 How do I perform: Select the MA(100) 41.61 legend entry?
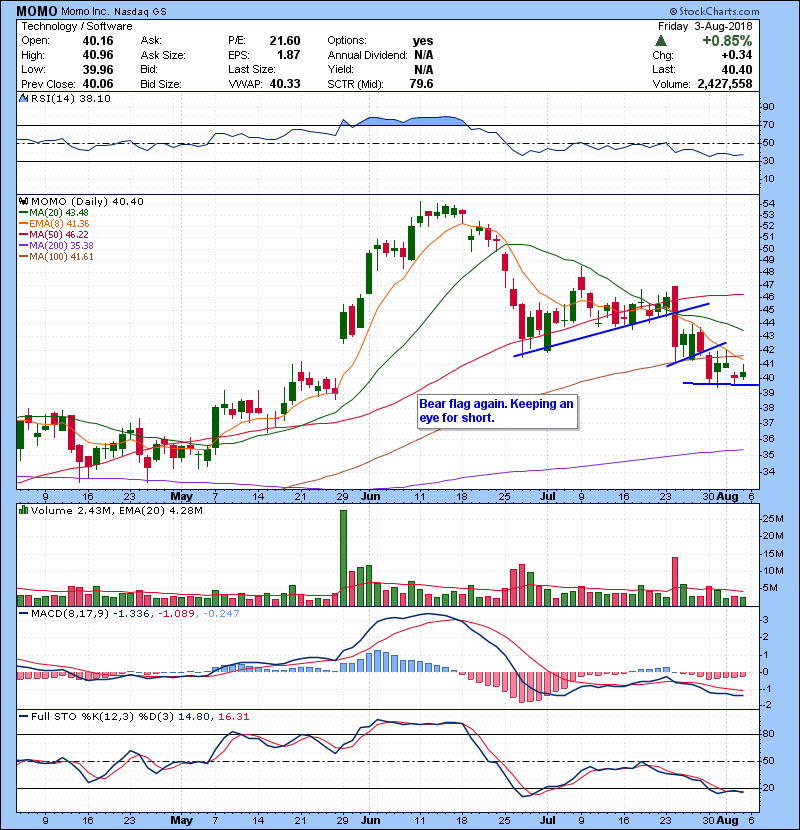(x=56, y=257)
